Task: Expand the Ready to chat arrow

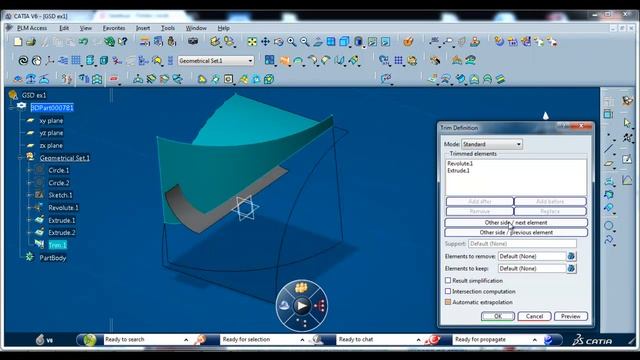Action: [x=418, y=340]
